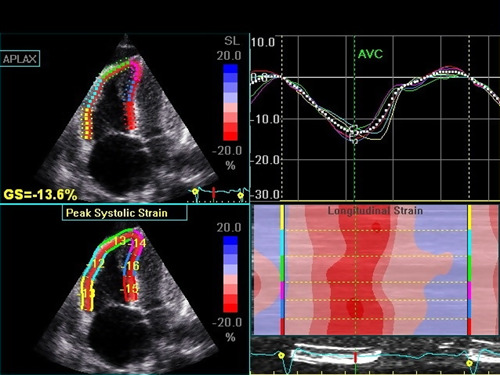Select the GS=-13.6% global strain readout
This screenshot has width=500, height=375.
click(41, 194)
